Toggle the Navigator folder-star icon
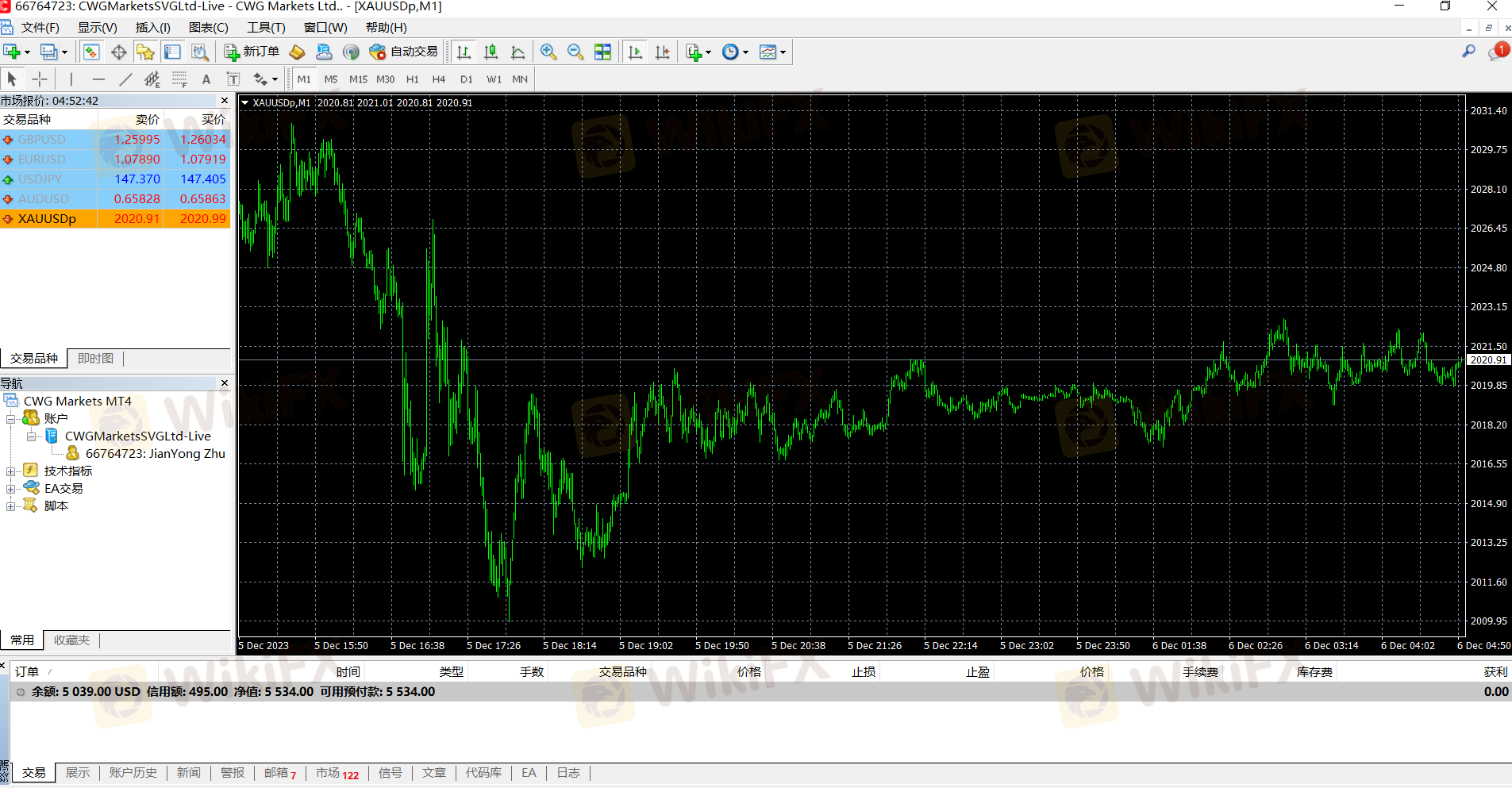1512x788 pixels. [145, 52]
